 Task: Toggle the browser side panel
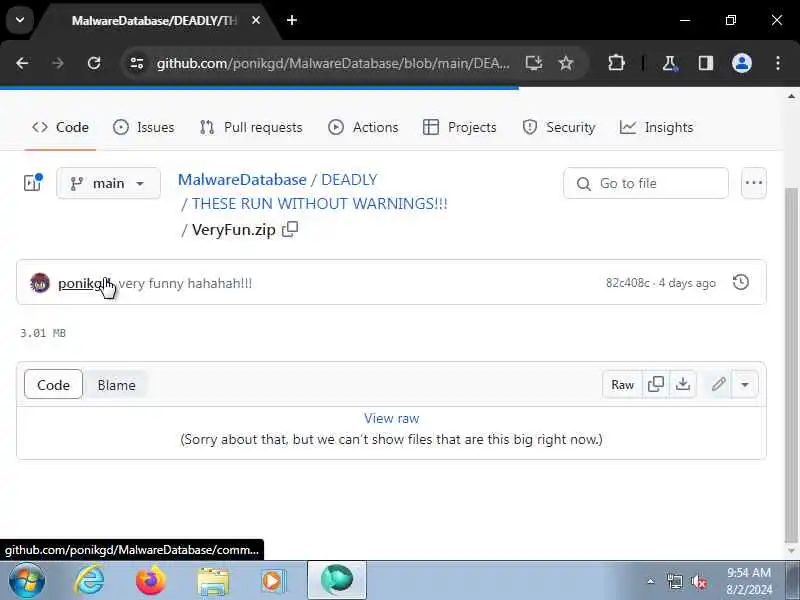coord(706,63)
